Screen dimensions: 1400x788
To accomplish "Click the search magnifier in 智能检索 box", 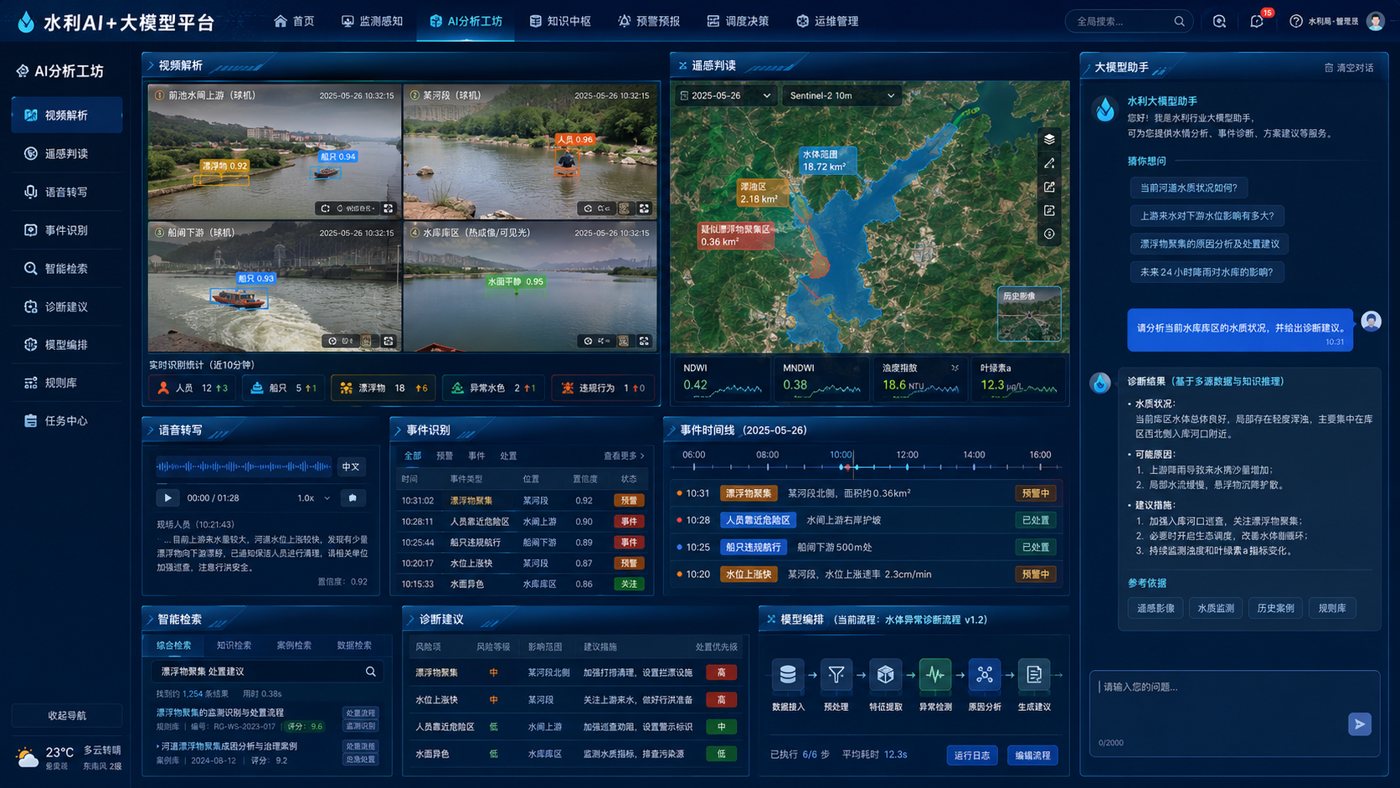I will pyautogui.click(x=370, y=672).
